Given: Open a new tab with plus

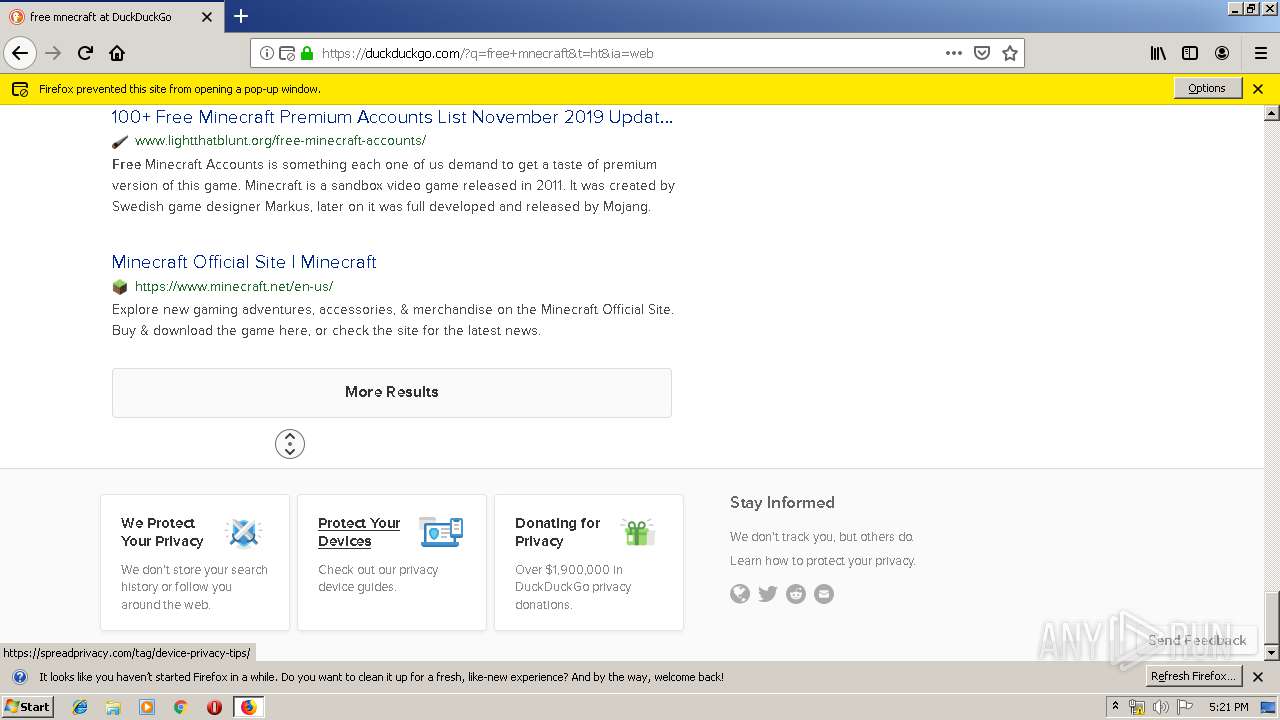Looking at the screenshot, I should pos(241,16).
